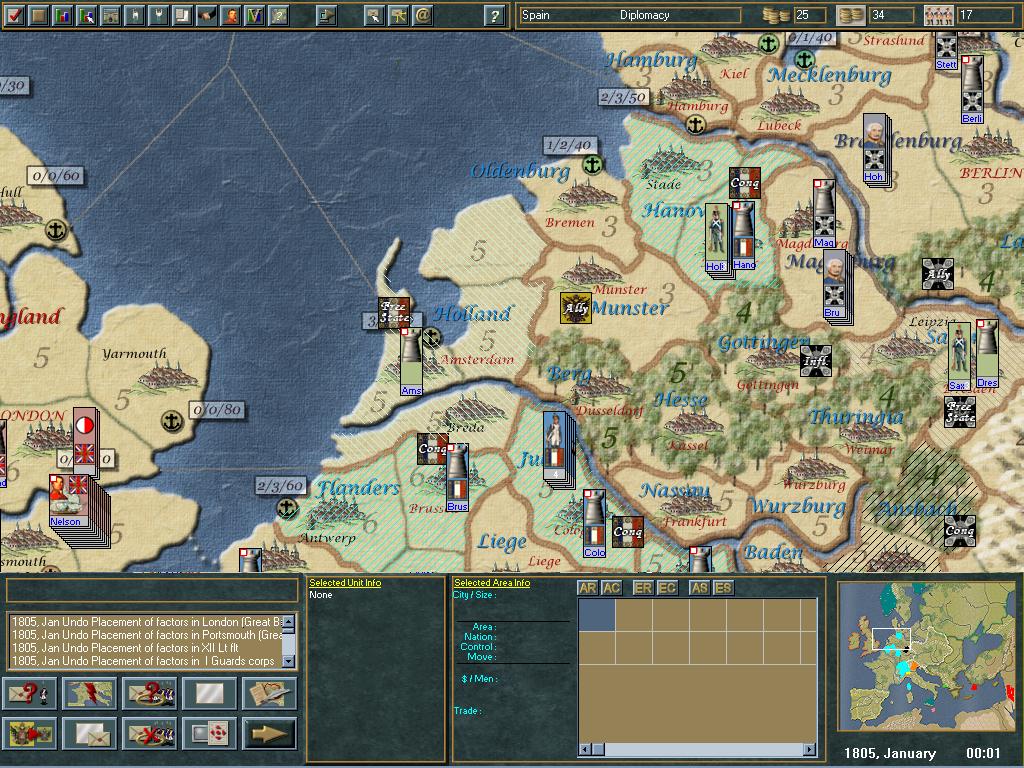This screenshot has width=1024, height=768.
Task: Select the Sax corps counter
Action: 959,357
